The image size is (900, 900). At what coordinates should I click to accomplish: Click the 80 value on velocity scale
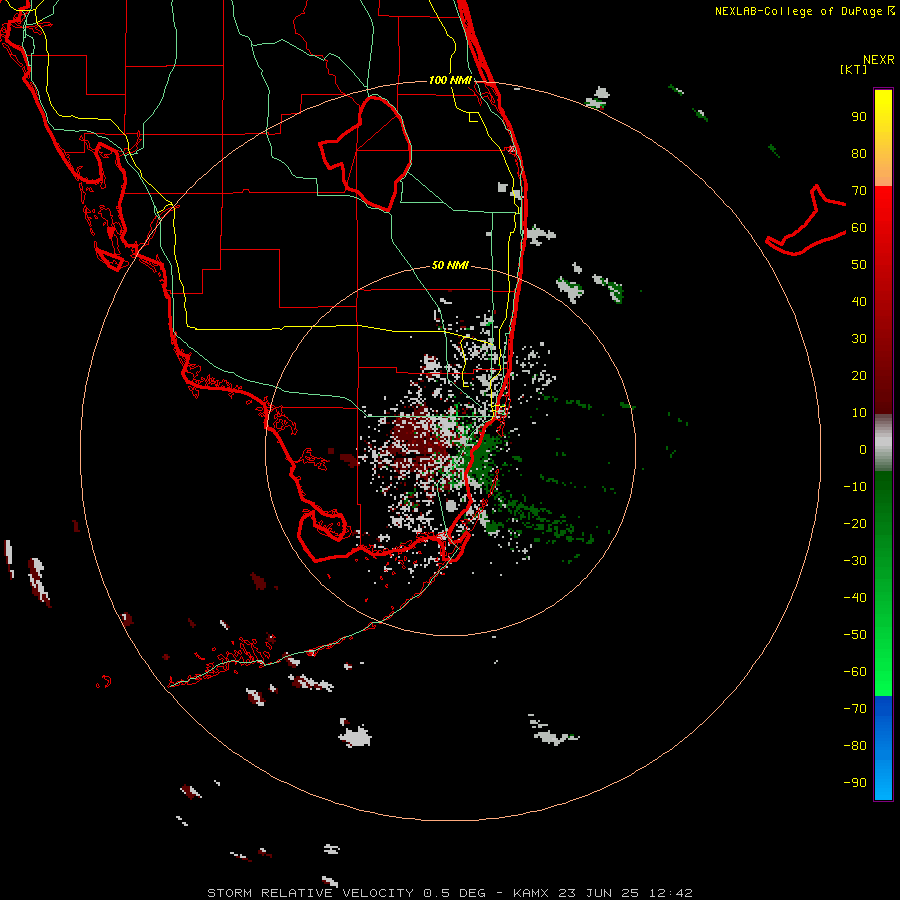(x=859, y=153)
